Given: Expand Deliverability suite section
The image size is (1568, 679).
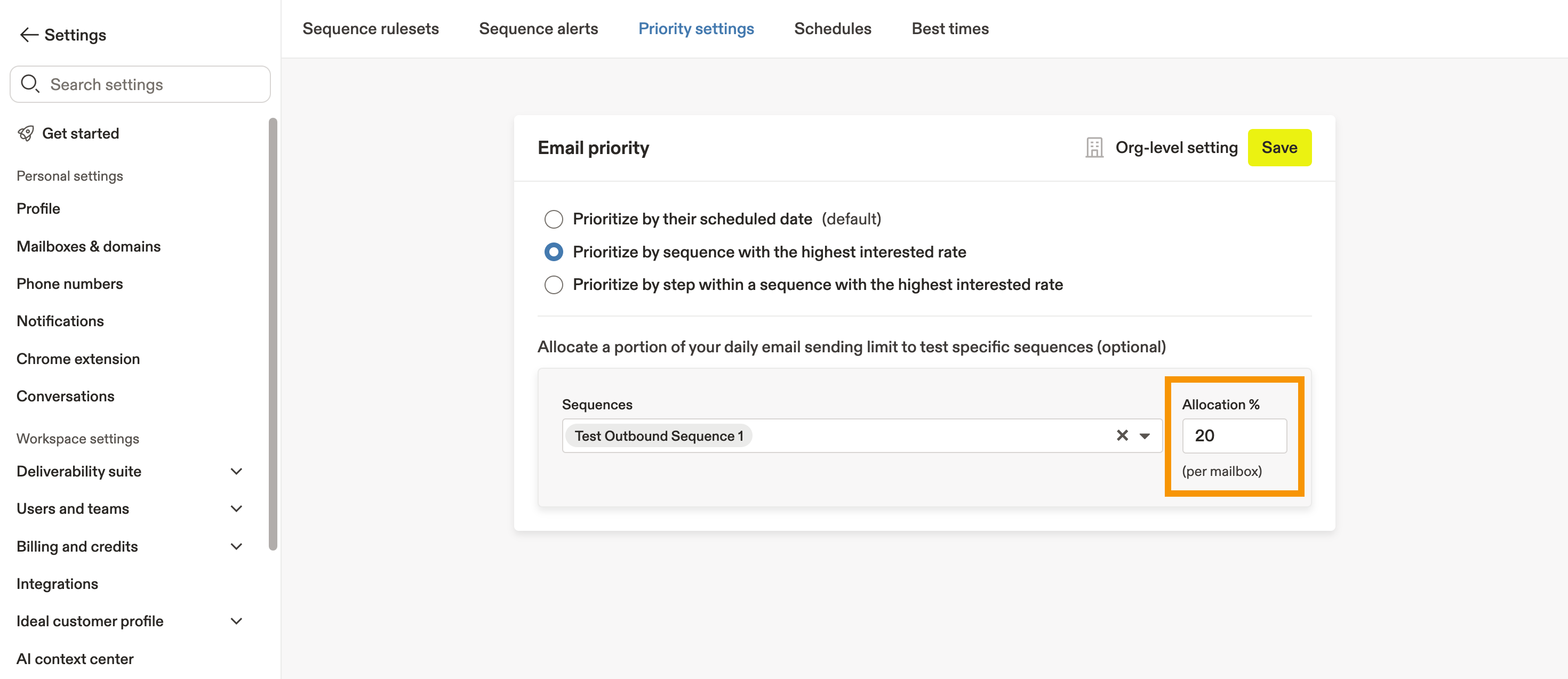Looking at the screenshot, I should click(x=237, y=472).
